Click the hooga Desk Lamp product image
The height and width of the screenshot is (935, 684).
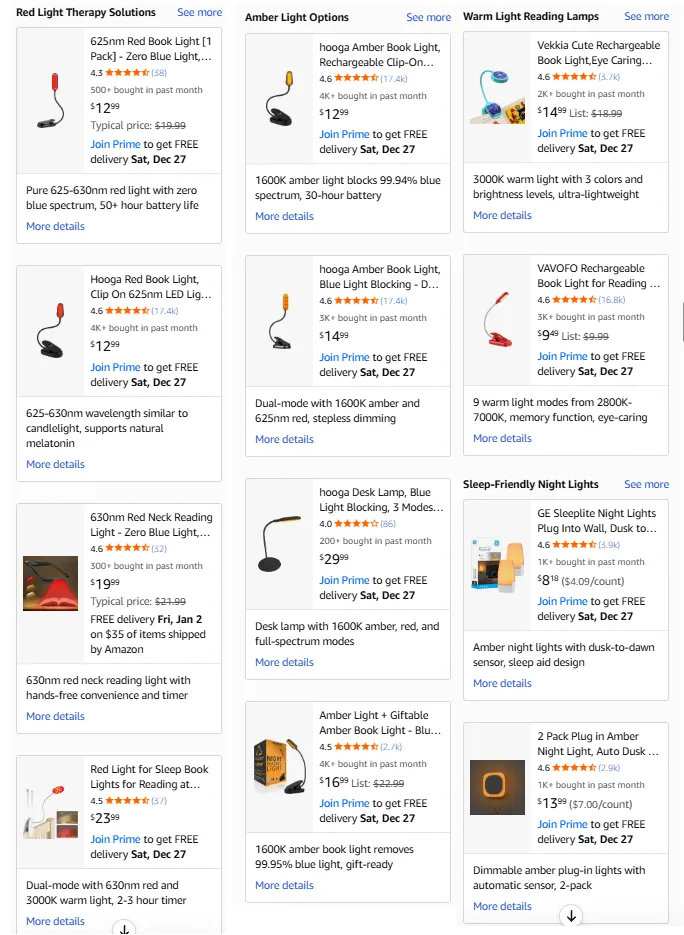point(278,543)
